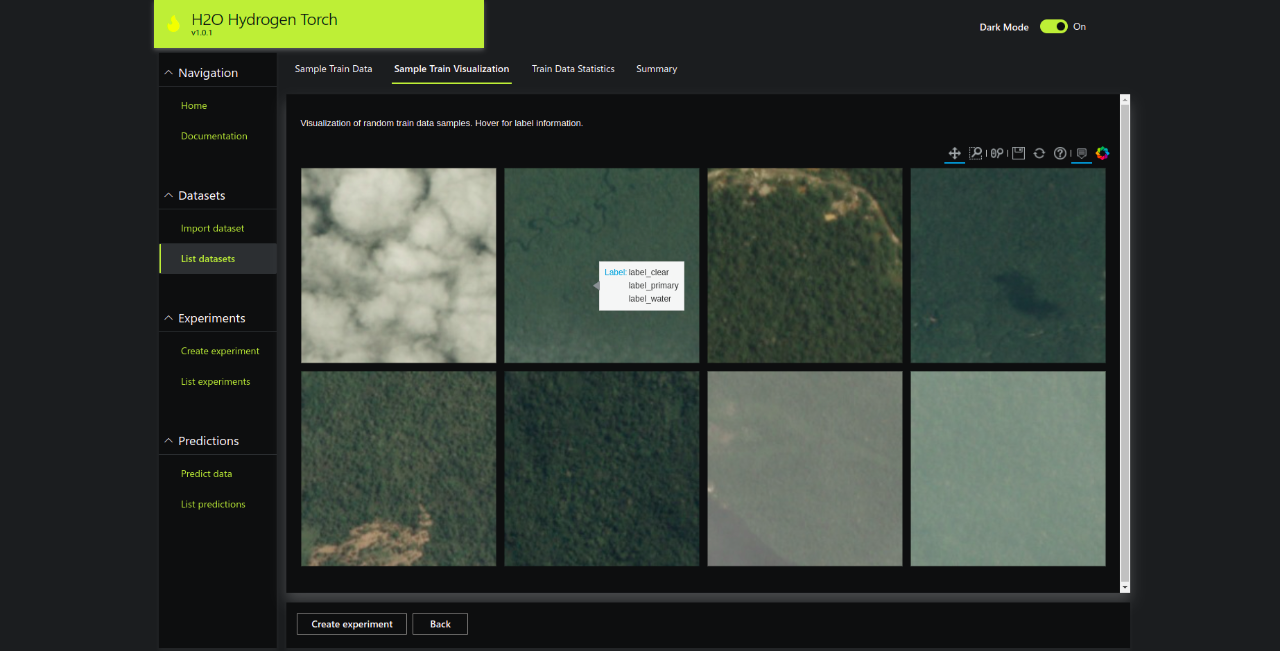Click the cloudy sample image thumbnail
1280x651 pixels.
398,265
